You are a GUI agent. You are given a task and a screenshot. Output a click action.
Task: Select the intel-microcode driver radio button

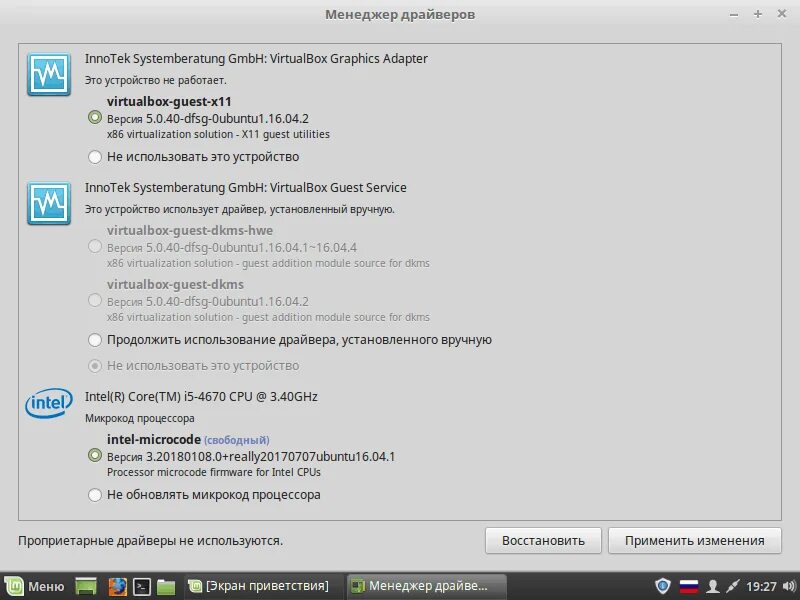(x=95, y=455)
